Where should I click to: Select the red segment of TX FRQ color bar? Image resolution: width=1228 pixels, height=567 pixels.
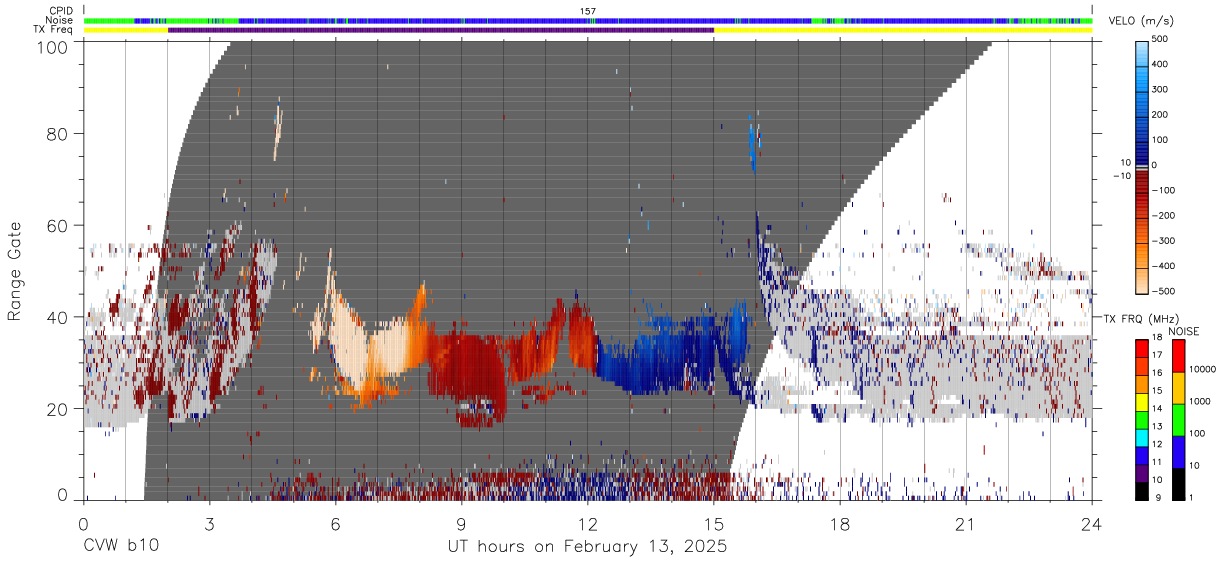click(x=1142, y=348)
